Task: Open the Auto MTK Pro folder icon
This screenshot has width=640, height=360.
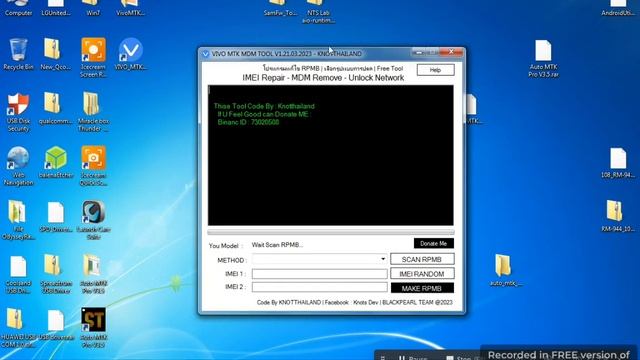Action: point(92,266)
